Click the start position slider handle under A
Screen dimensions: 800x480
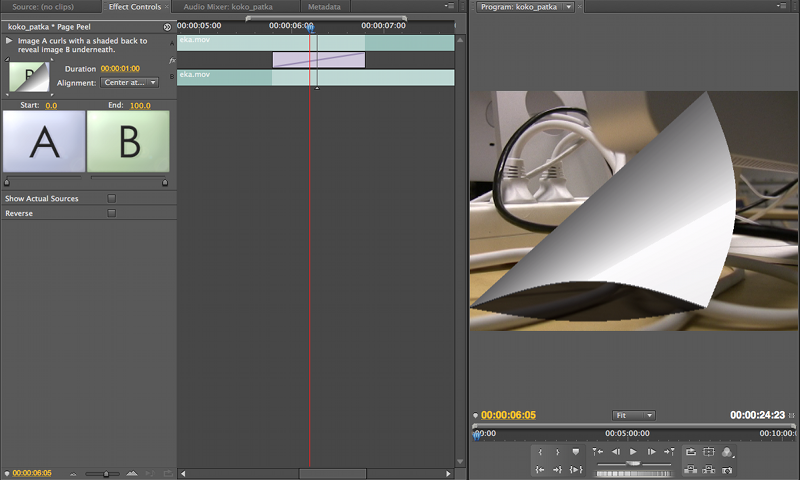(7, 182)
